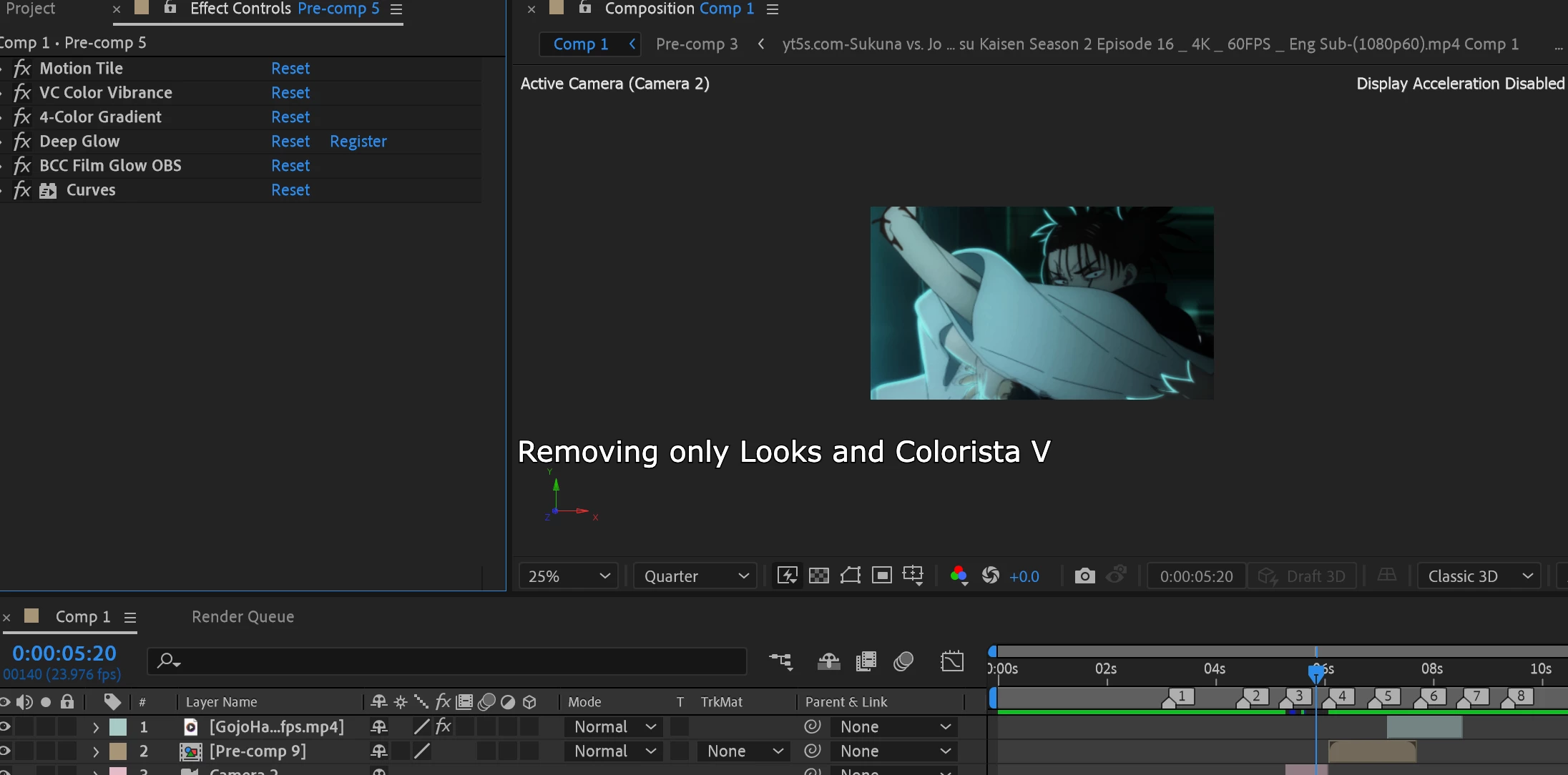Open the 25% magnification dropdown

click(x=569, y=576)
